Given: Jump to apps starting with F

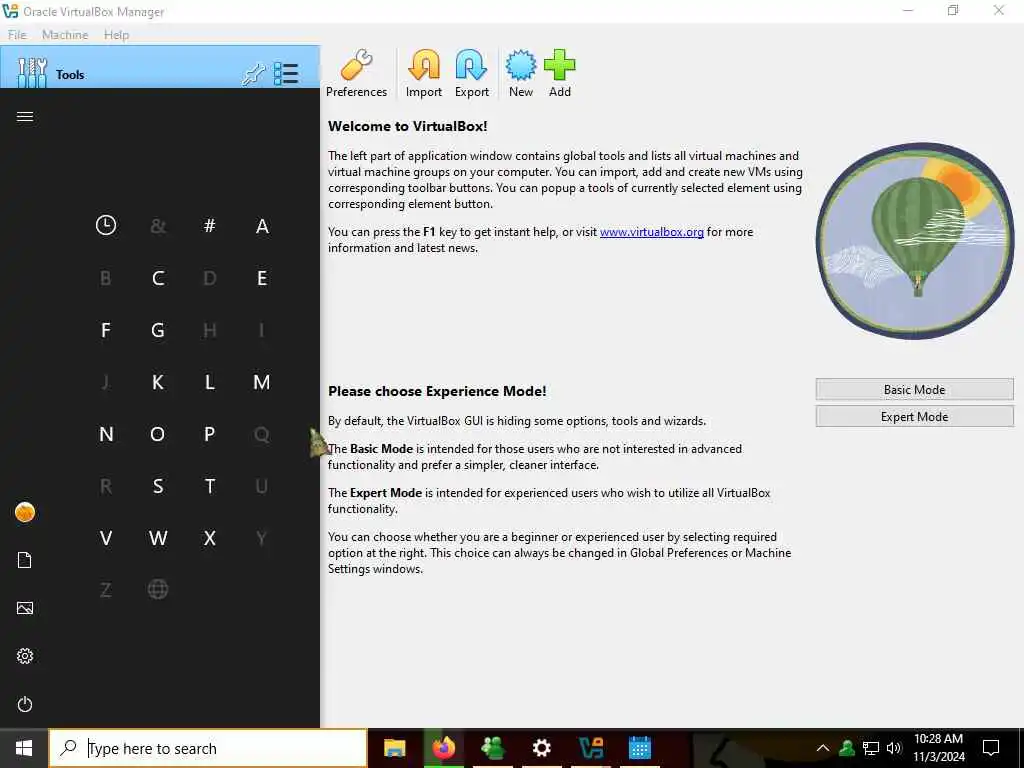Looking at the screenshot, I should pos(106,330).
